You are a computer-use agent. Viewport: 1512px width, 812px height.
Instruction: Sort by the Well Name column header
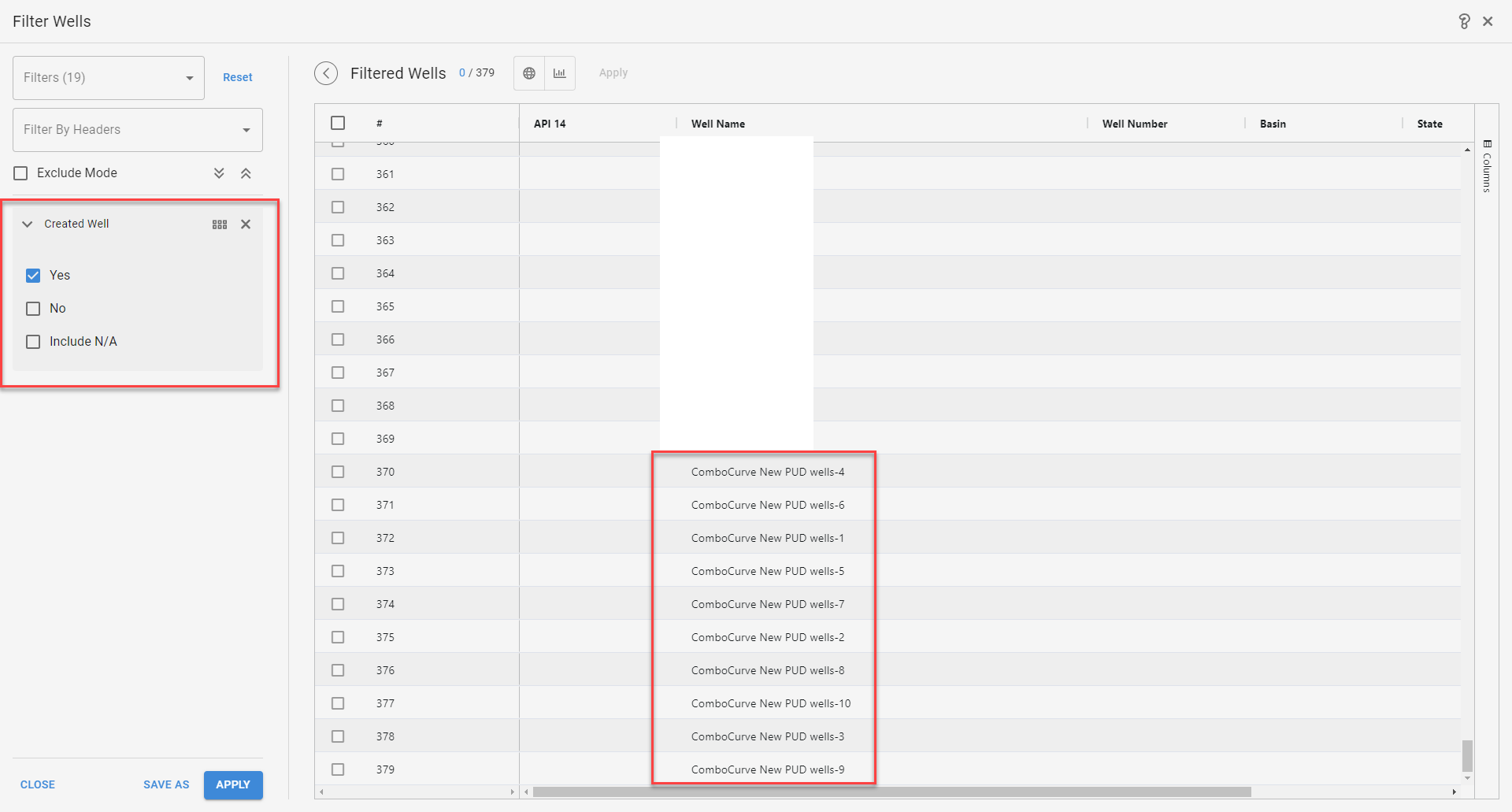coord(718,124)
